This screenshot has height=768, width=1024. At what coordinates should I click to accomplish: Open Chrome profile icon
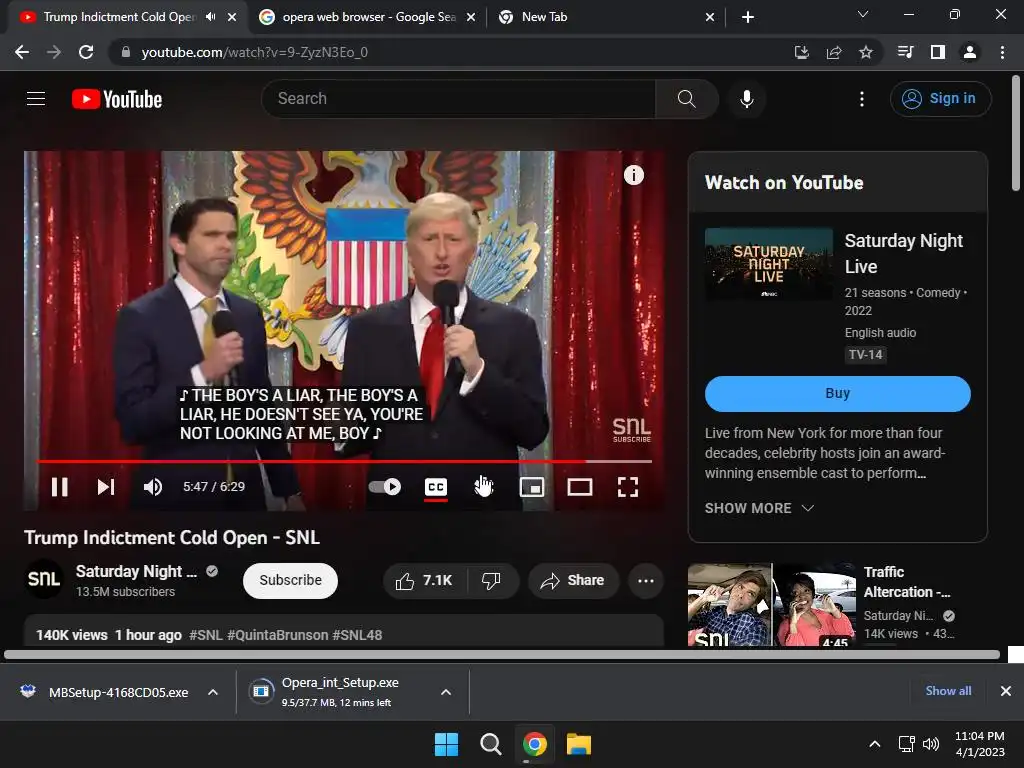[x=970, y=52]
